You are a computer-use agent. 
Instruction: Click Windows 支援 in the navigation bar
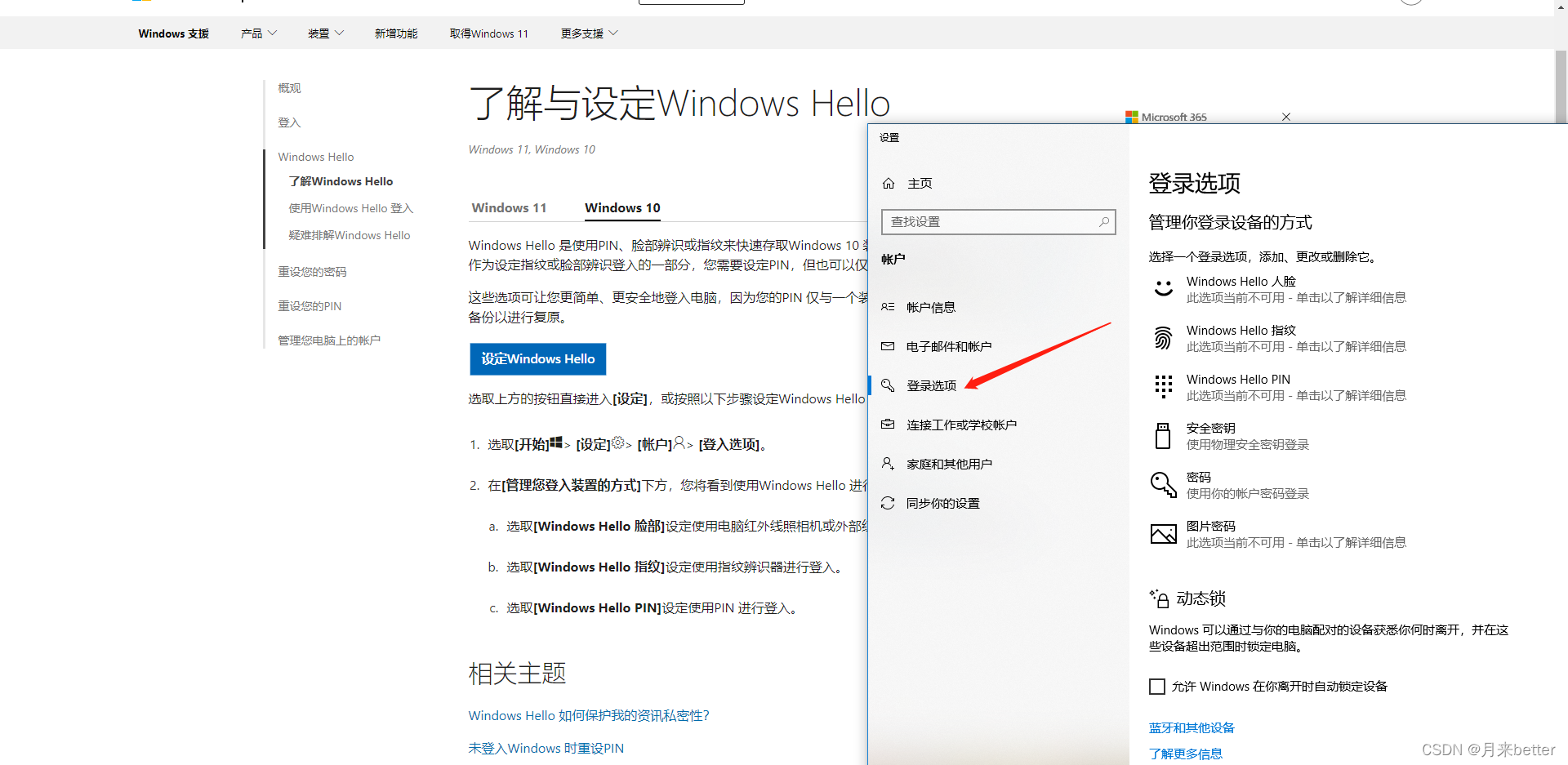173,33
